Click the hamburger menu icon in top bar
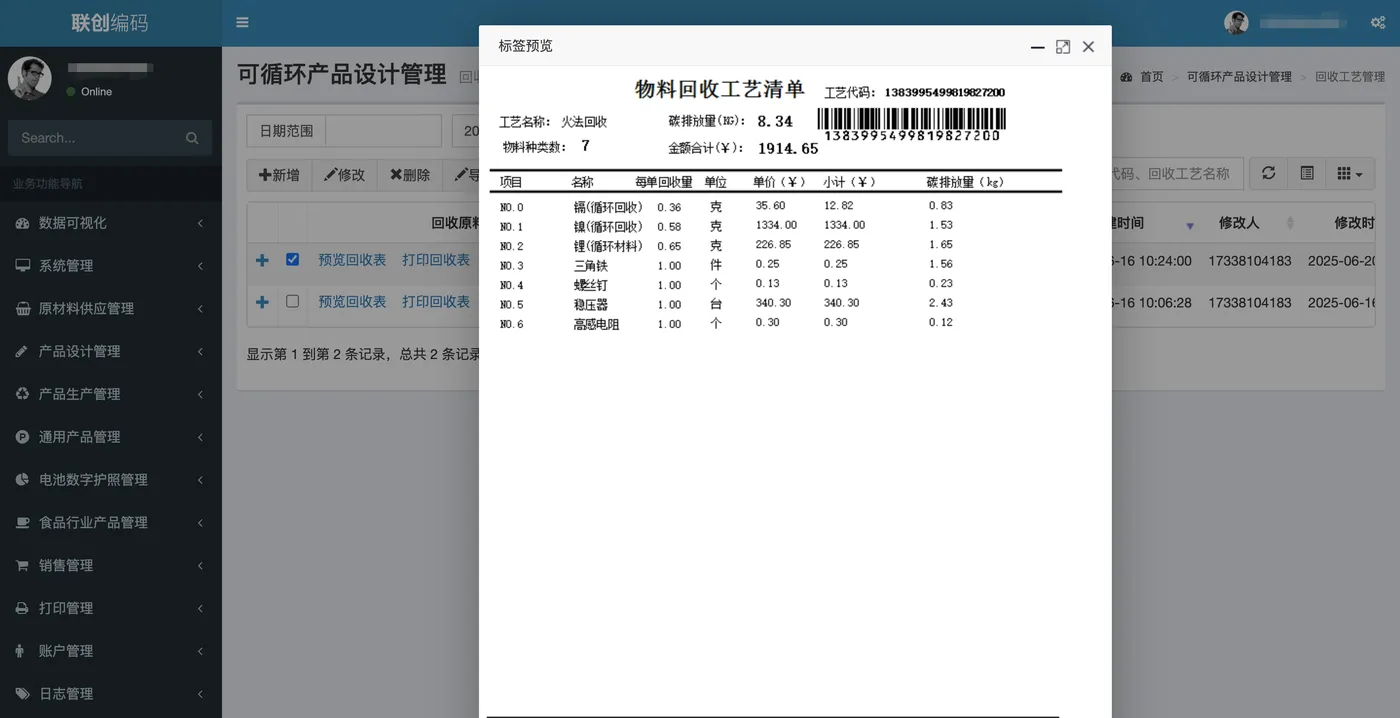This screenshot has width=1400, height=718. point(241,22)
